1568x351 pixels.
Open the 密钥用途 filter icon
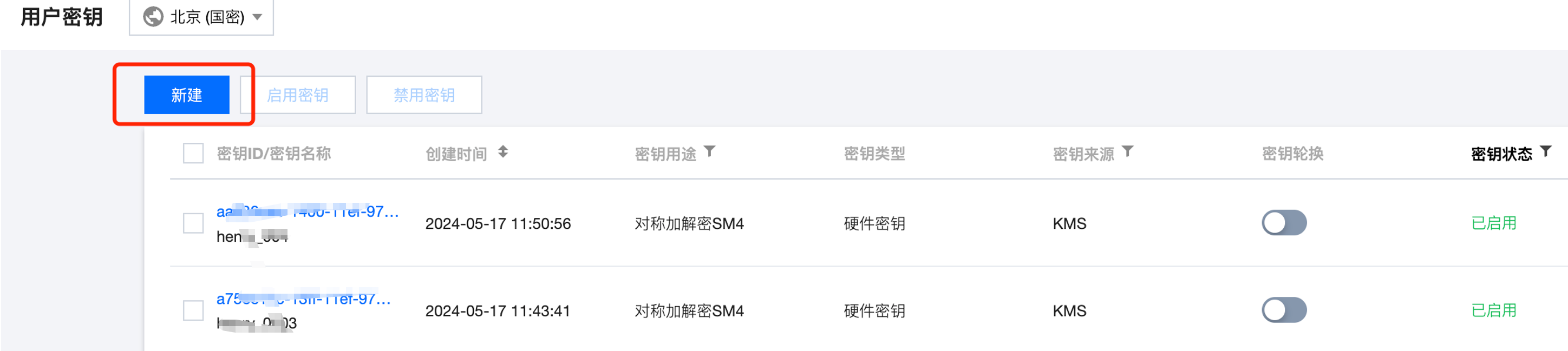[x=709, y=151]
